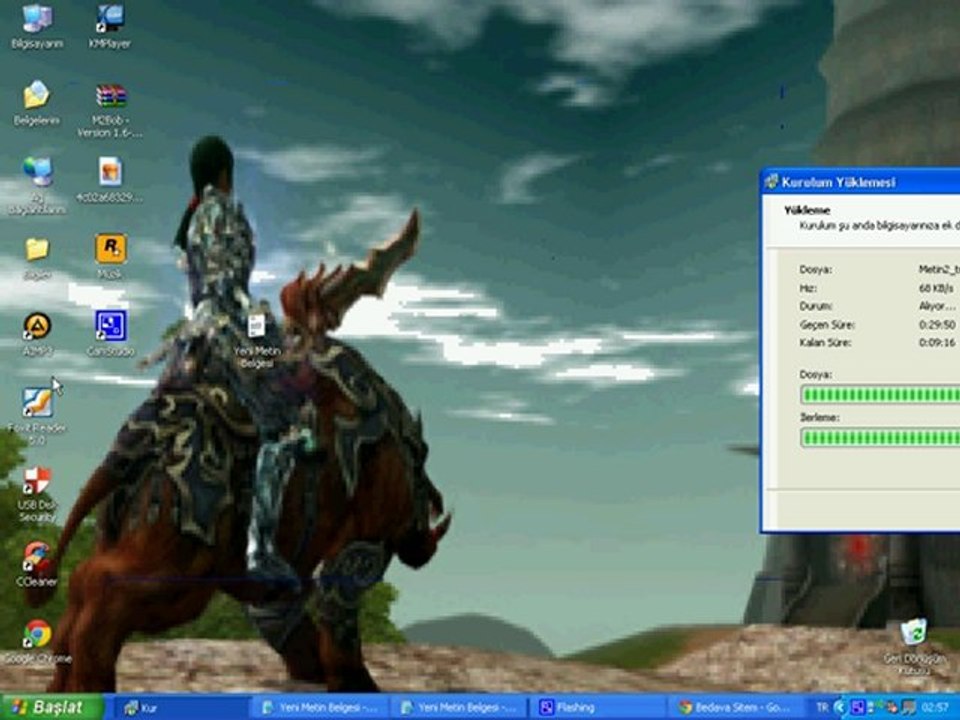The width and height of the screenshot is (960, 720).
Task: Switch to Bedava Siteni Chrome taskbar window
Action: pos(737,708)
